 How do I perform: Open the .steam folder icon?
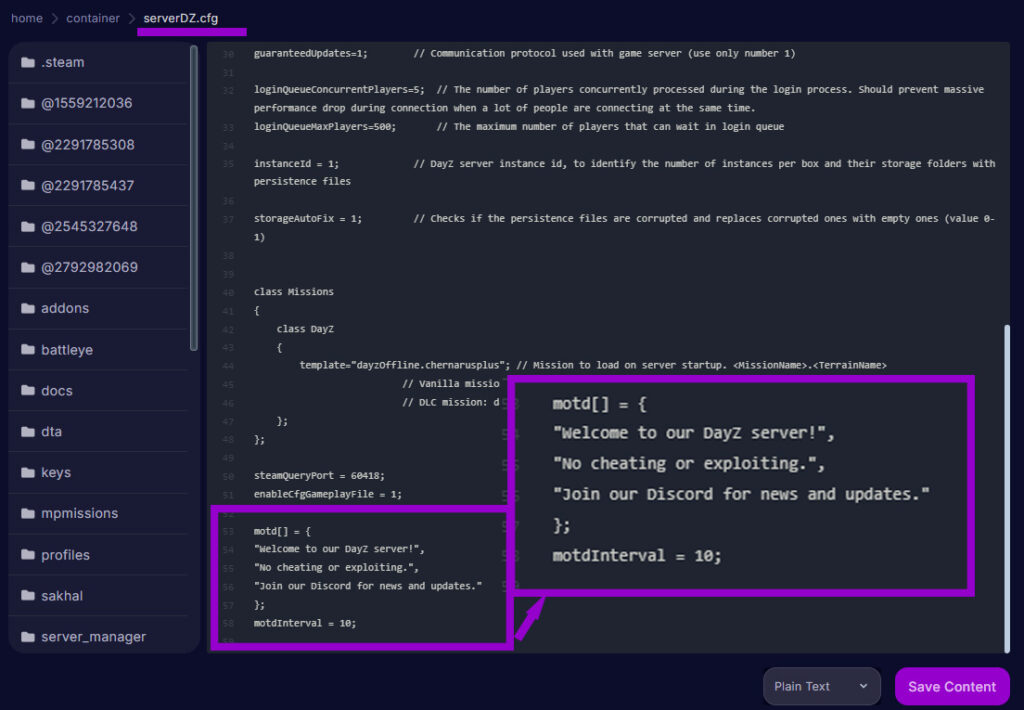(x=27, y=62)
